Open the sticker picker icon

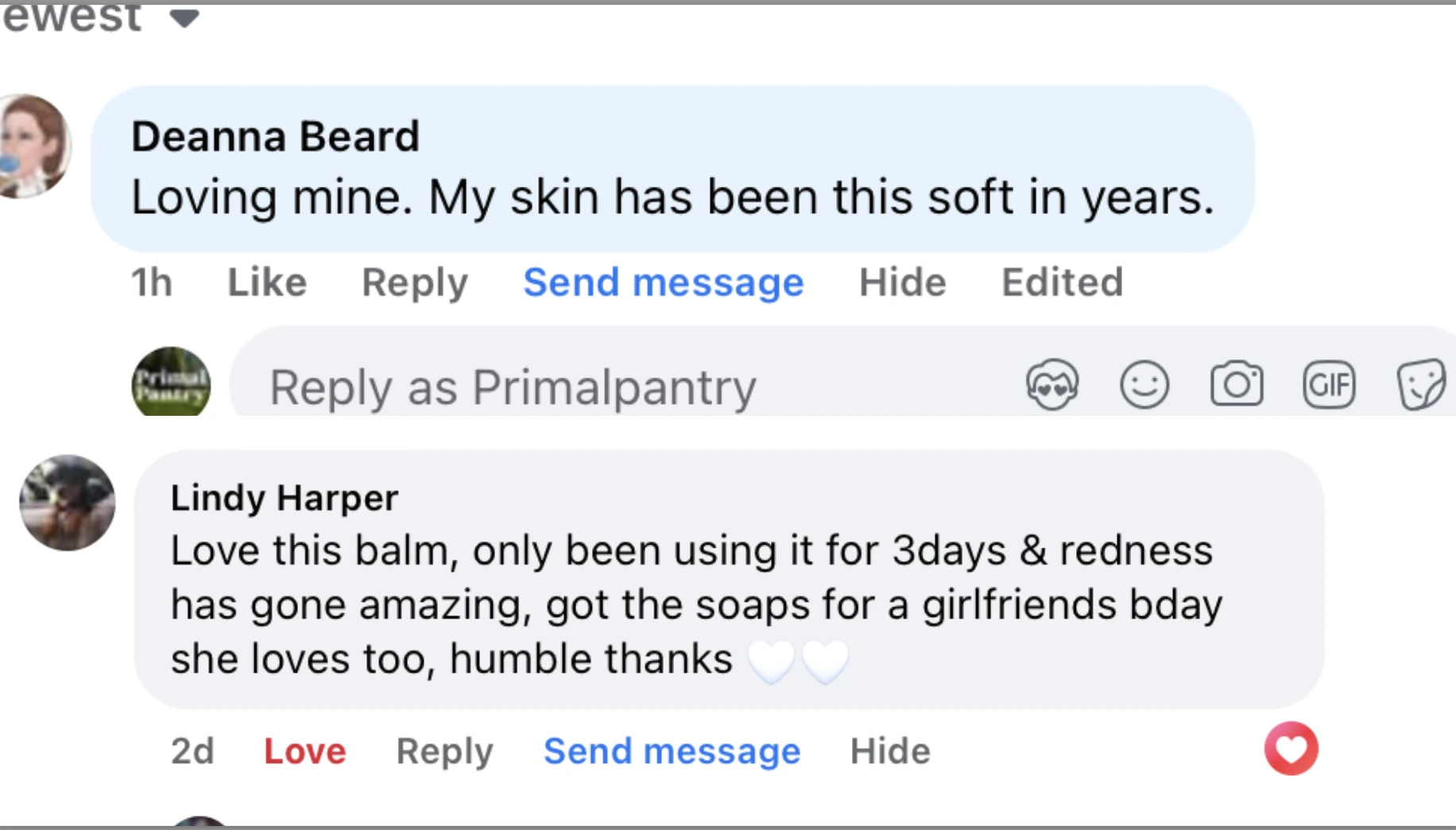pos(1422,384)
